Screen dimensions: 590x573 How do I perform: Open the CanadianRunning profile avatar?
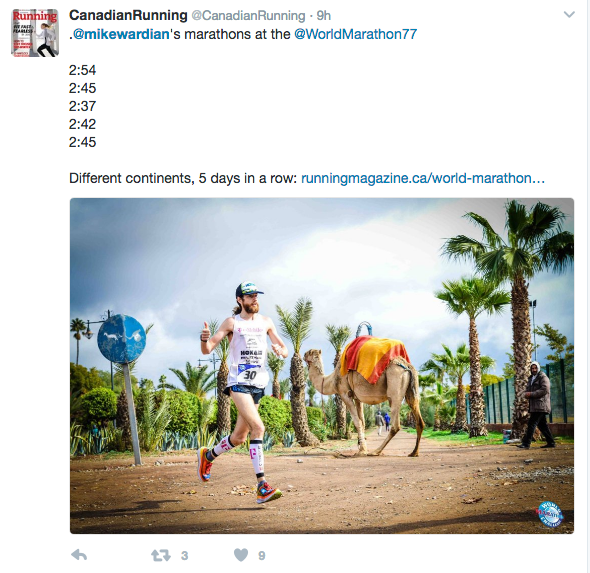(35, 33)
